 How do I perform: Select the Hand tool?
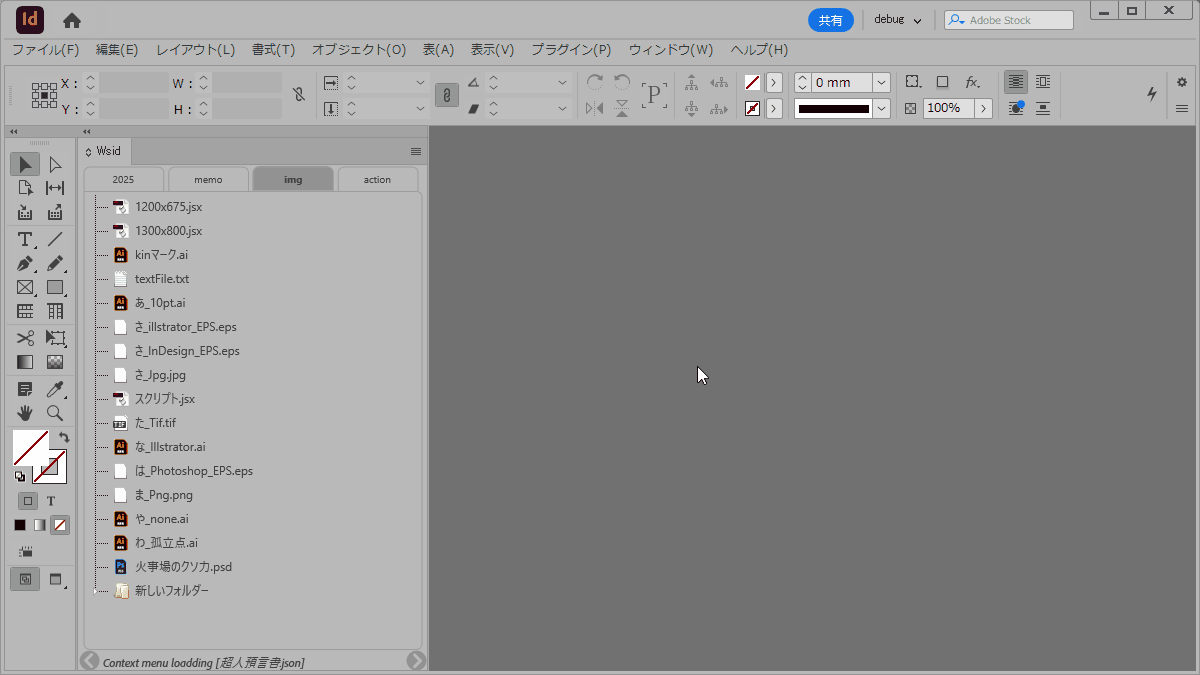click(x=25, y=412)
